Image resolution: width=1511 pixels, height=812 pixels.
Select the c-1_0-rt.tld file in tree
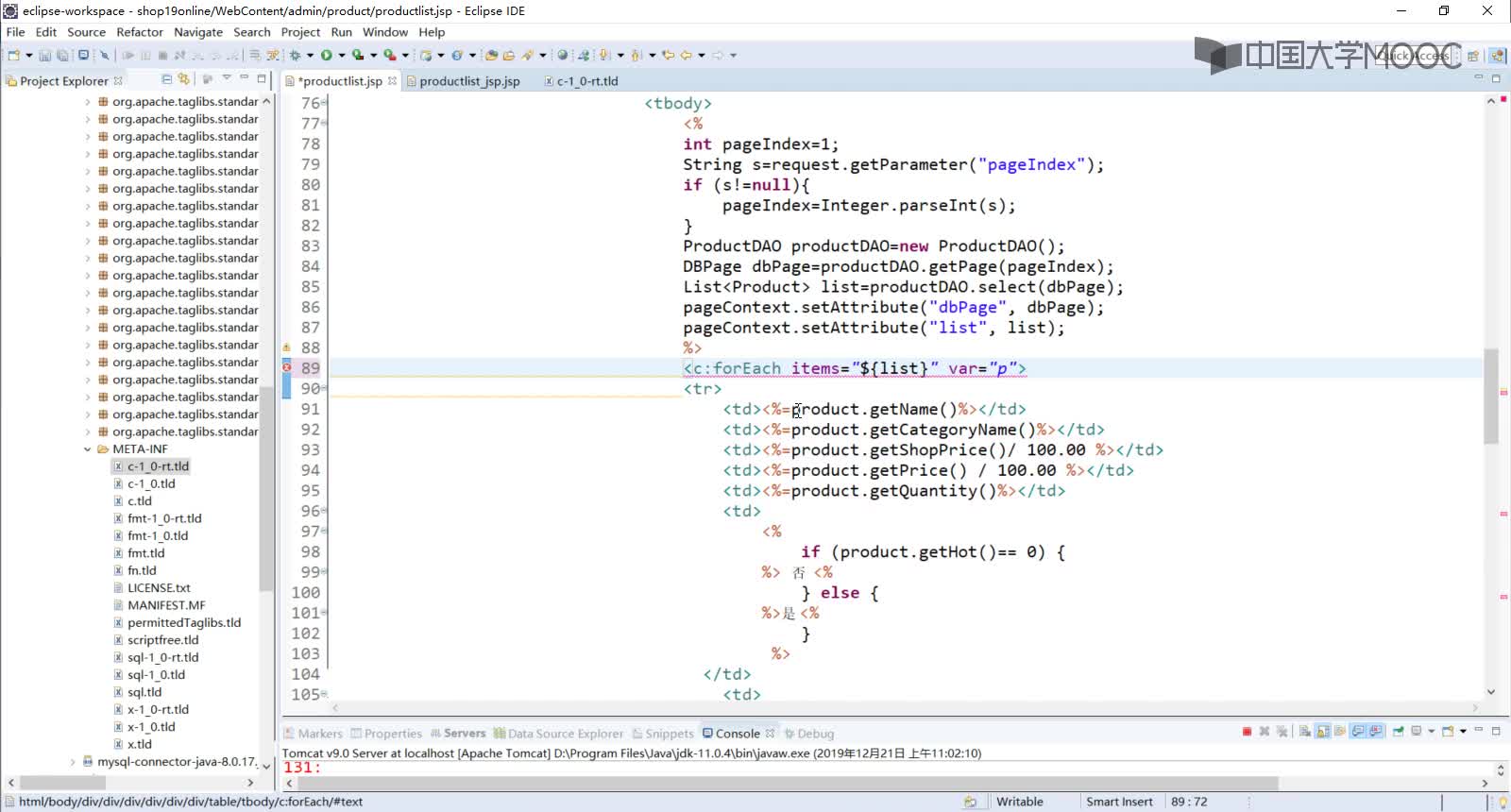[x=158, y=466]
